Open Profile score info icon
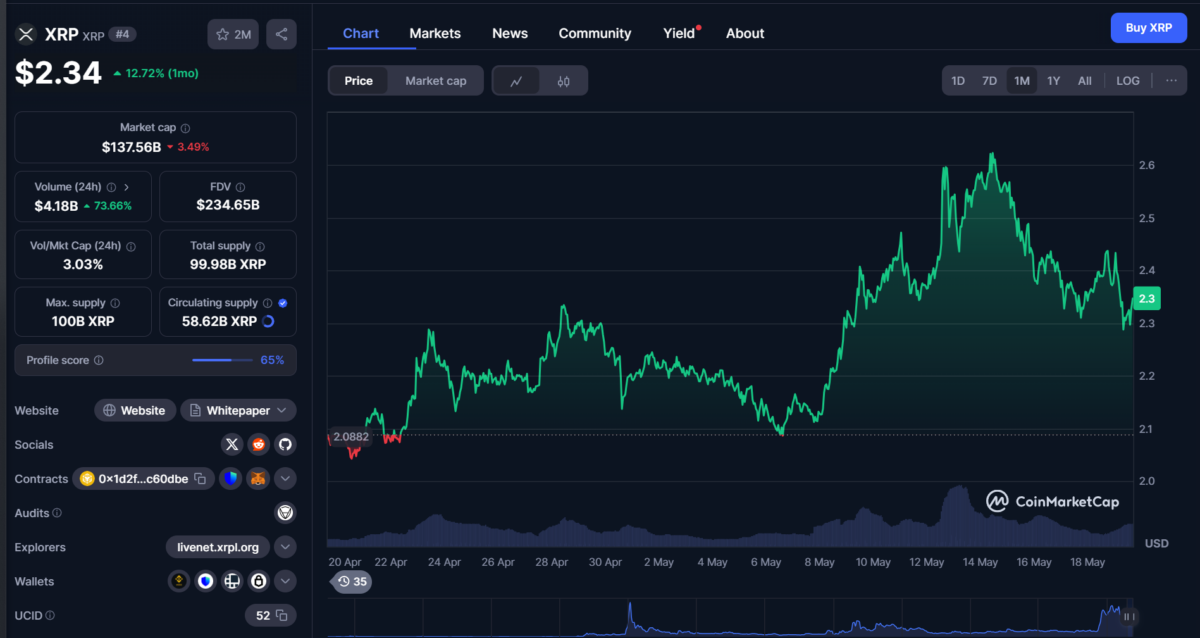The width and height of the screenshot is (1200, 638). (x=98, y=360)
